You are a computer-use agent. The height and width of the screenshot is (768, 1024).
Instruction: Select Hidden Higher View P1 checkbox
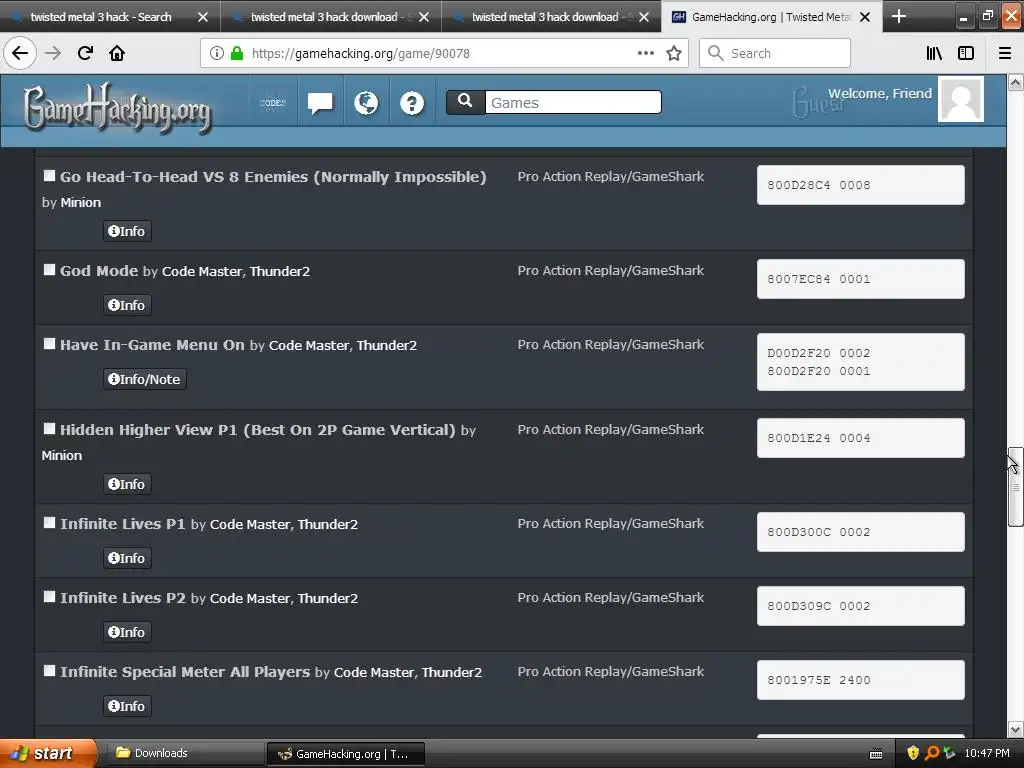pyautogui.click(x=49, y=428)
